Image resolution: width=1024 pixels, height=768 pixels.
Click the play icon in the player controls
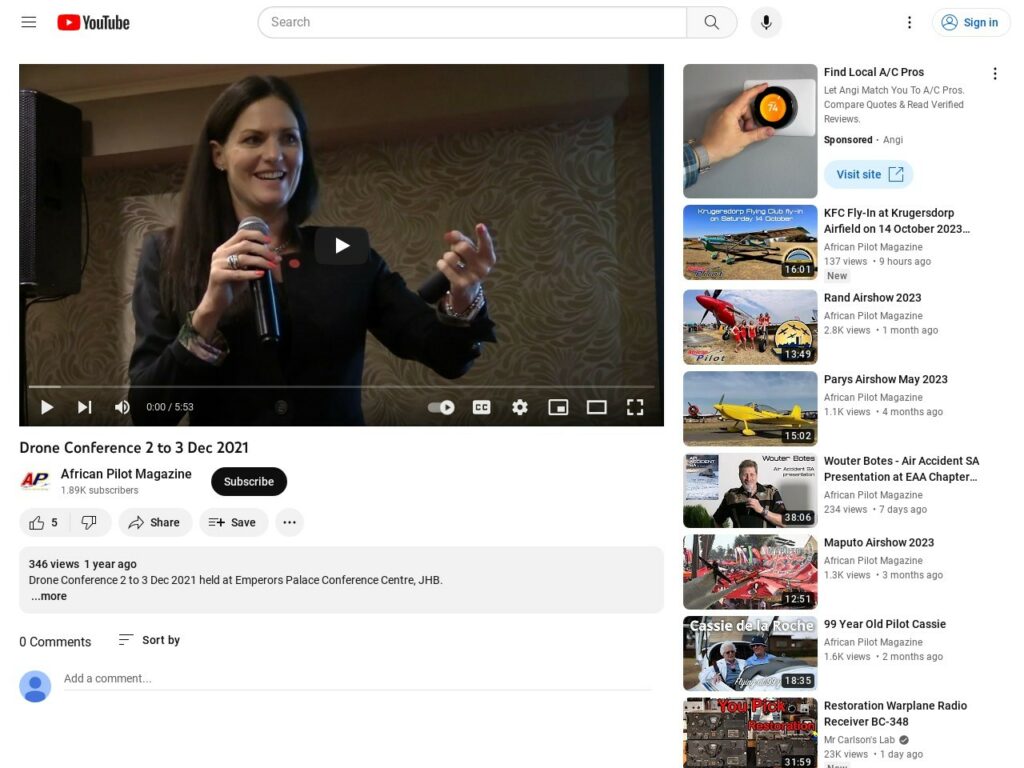[x=47, y=407]
